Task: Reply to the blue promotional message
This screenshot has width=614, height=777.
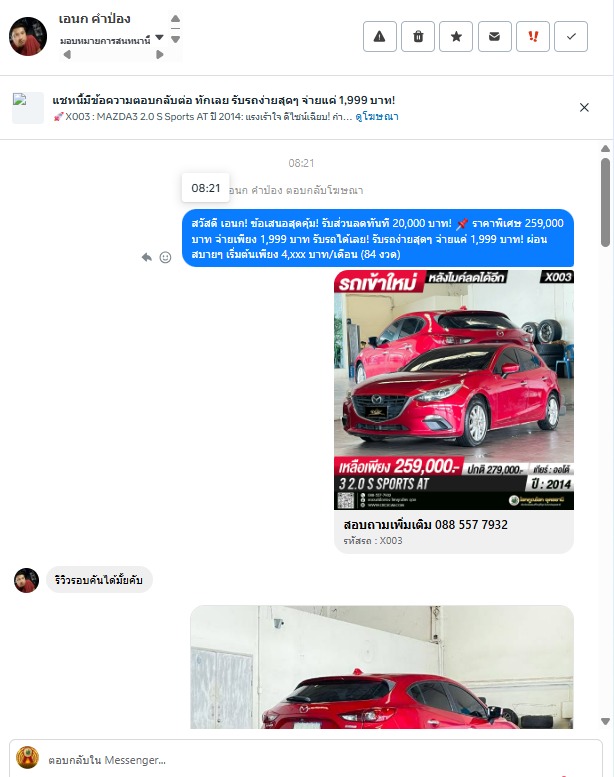Action: (x=147, y=257)
